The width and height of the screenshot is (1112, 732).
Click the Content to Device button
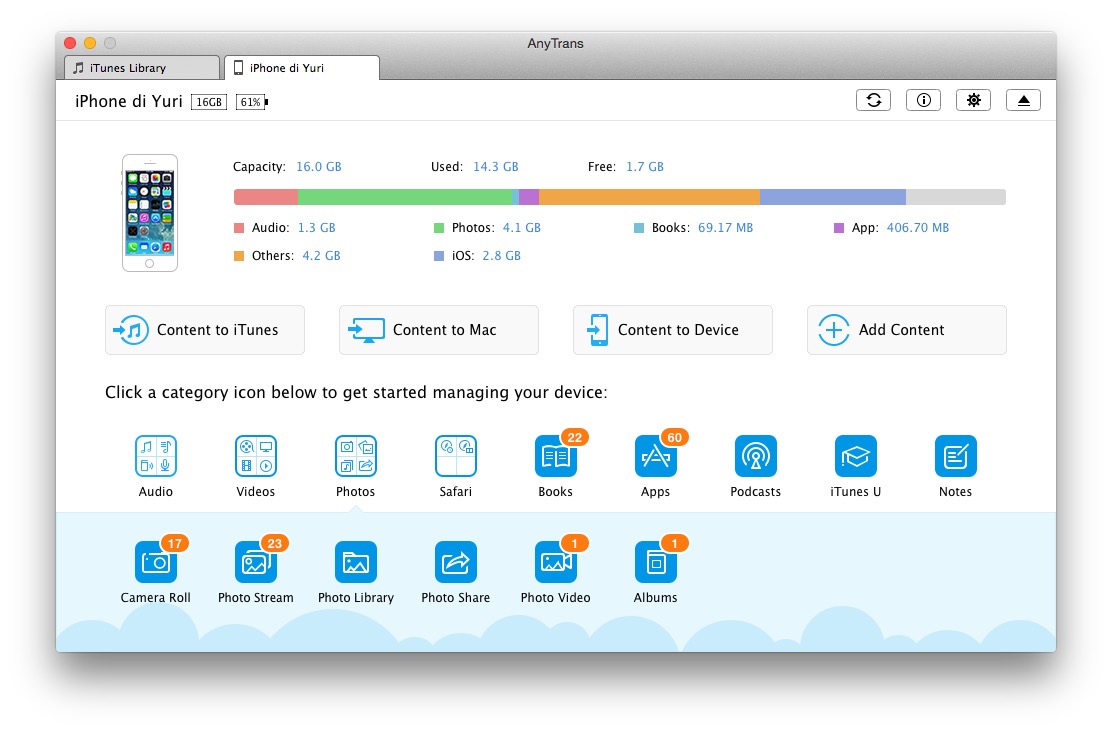(x=673, y=330)
